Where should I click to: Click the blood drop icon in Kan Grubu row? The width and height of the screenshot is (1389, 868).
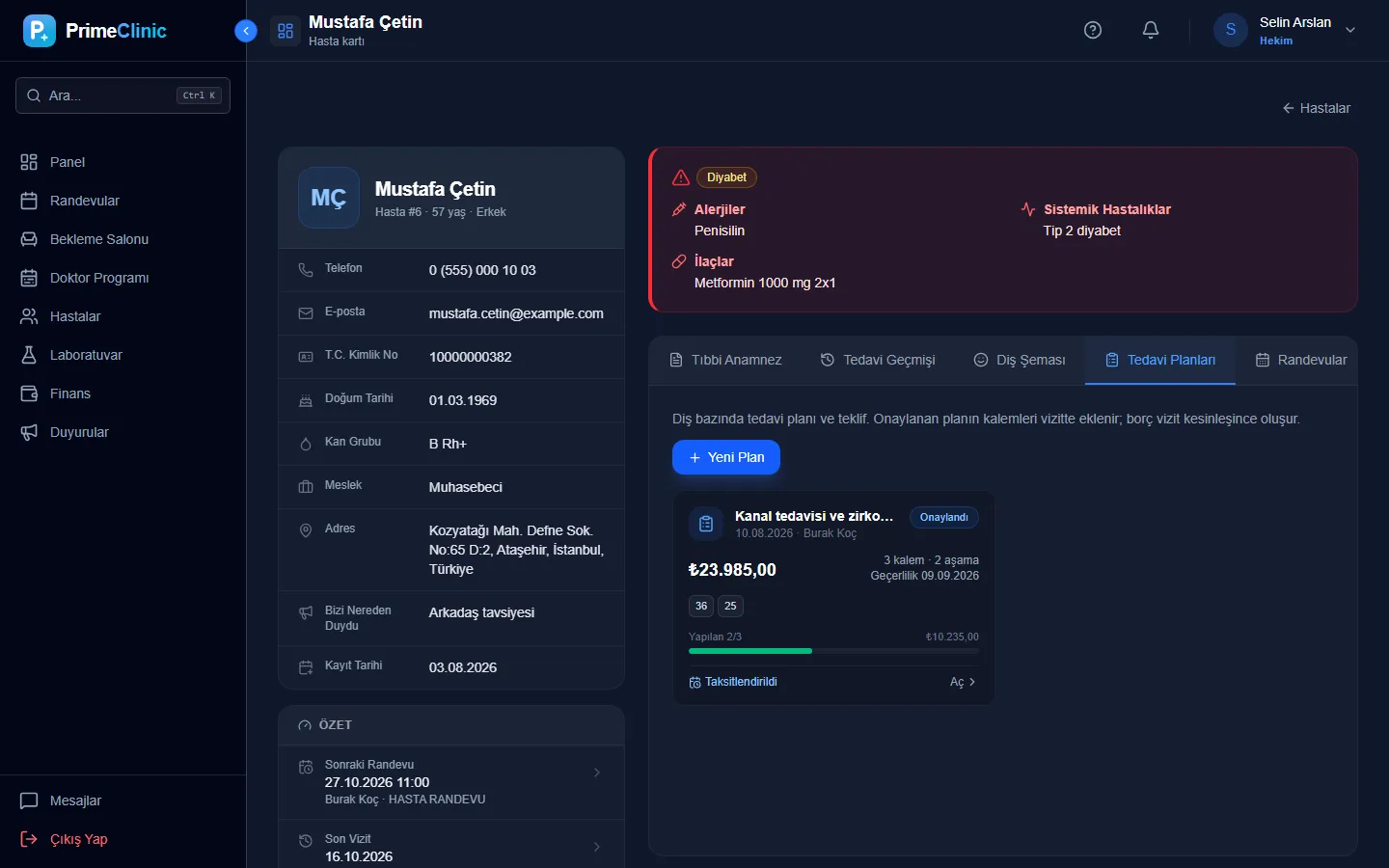click(x=306, y=444)
